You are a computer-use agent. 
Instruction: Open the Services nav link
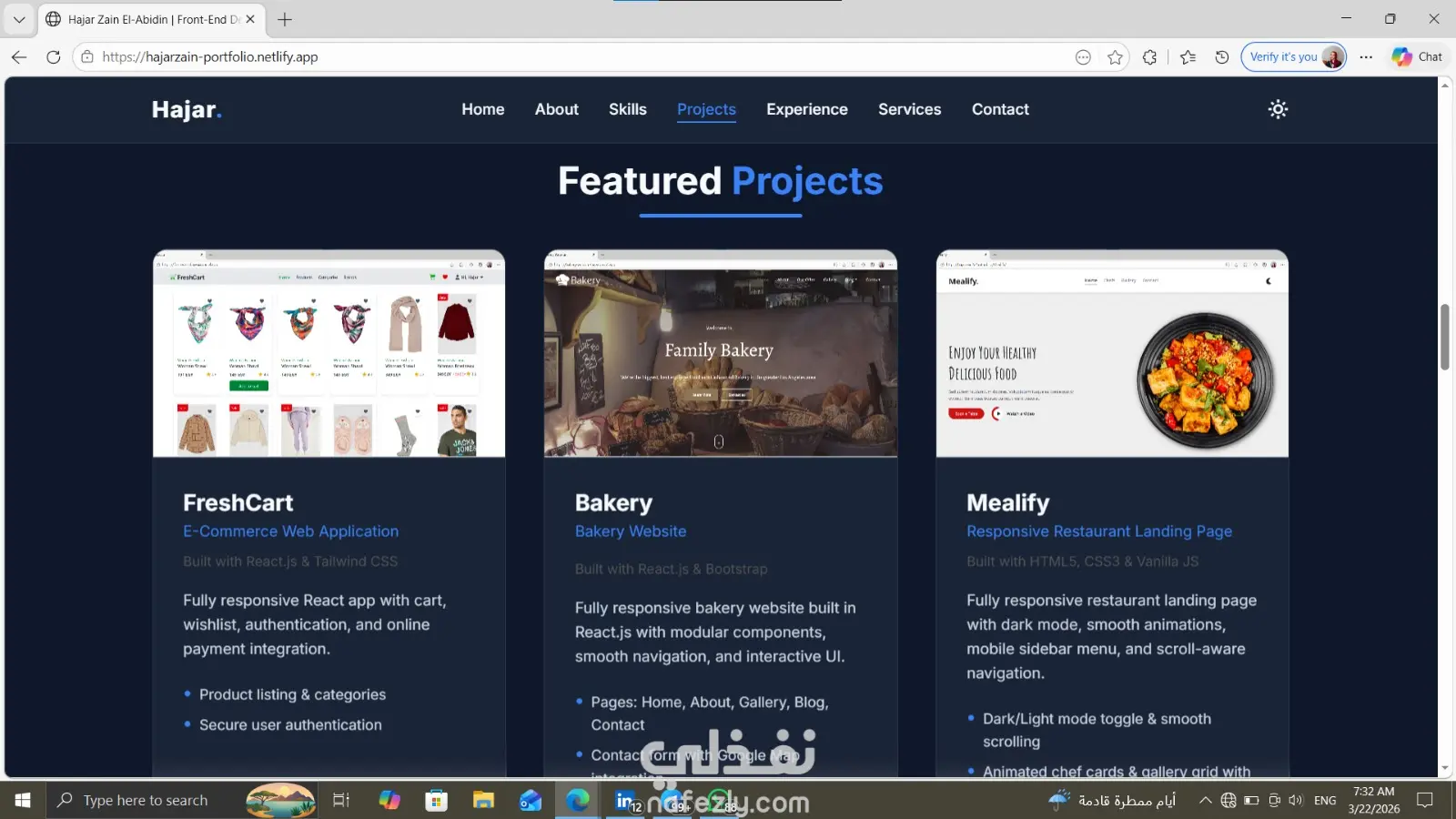click(x=910, y=109)
